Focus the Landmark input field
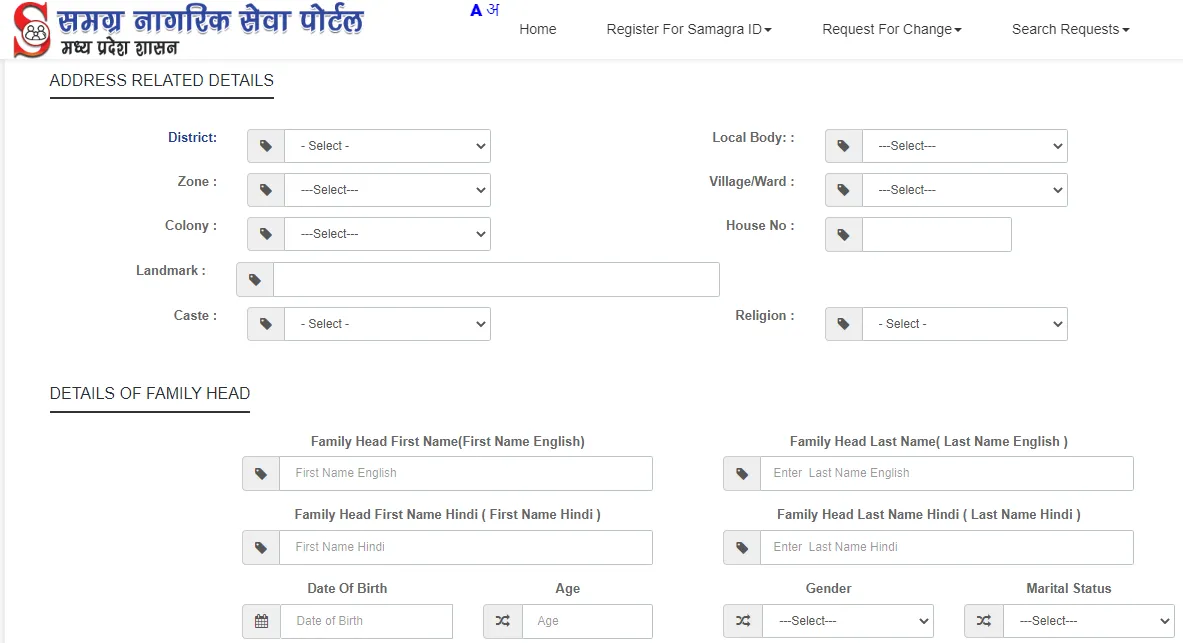Viewport: 1183px width, 643px height. click(496, 280)
